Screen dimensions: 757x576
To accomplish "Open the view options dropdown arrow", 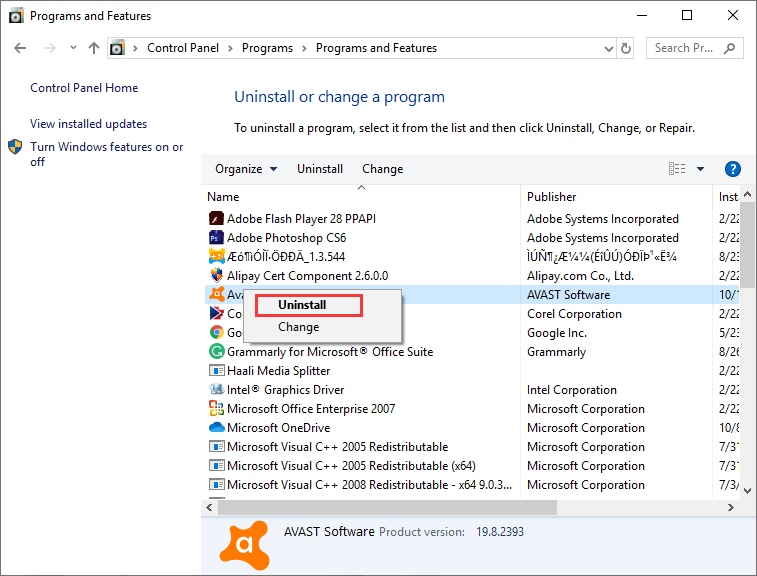I will [700, 169].
